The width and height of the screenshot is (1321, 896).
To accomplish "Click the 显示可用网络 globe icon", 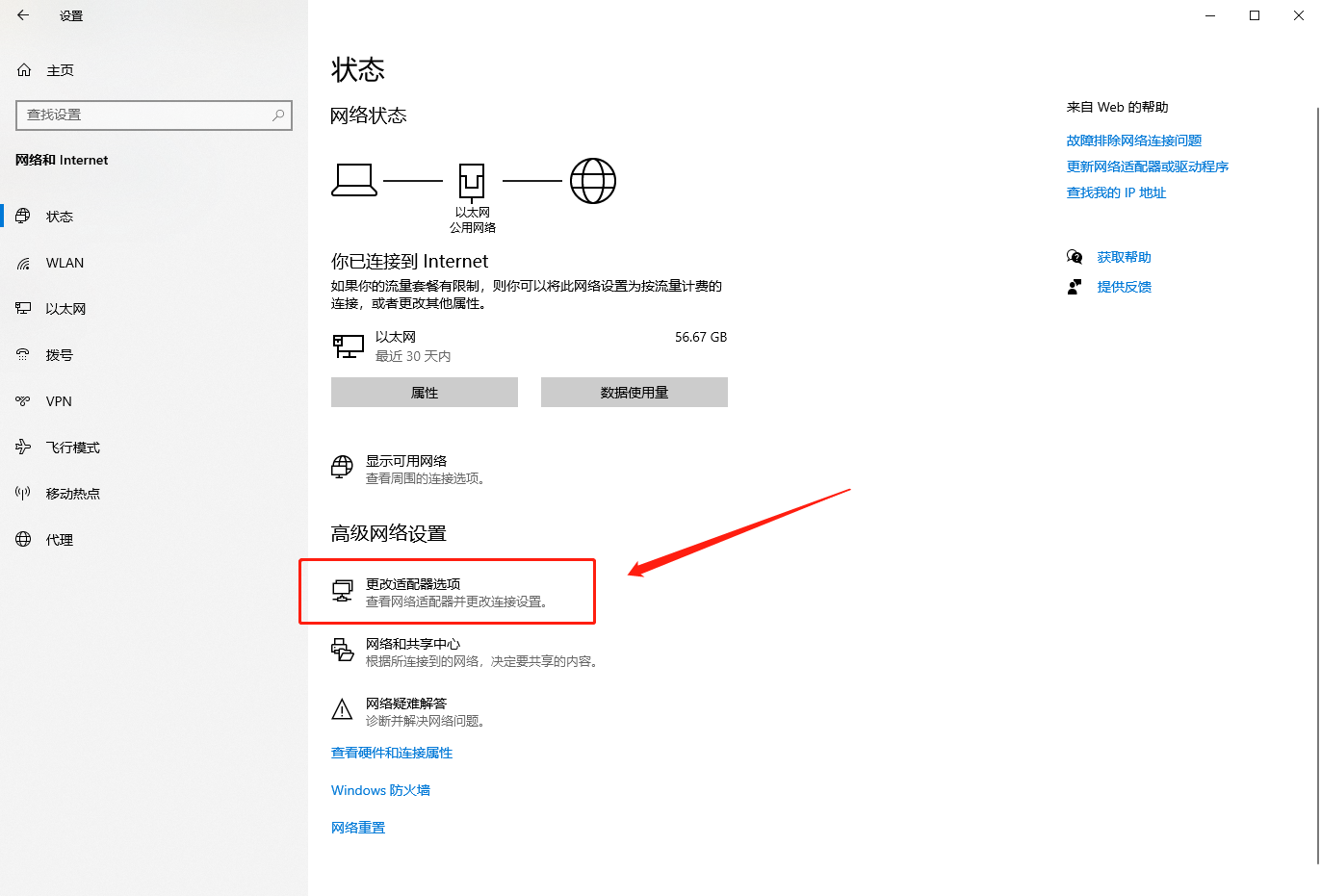I will [x=343, y=468].
